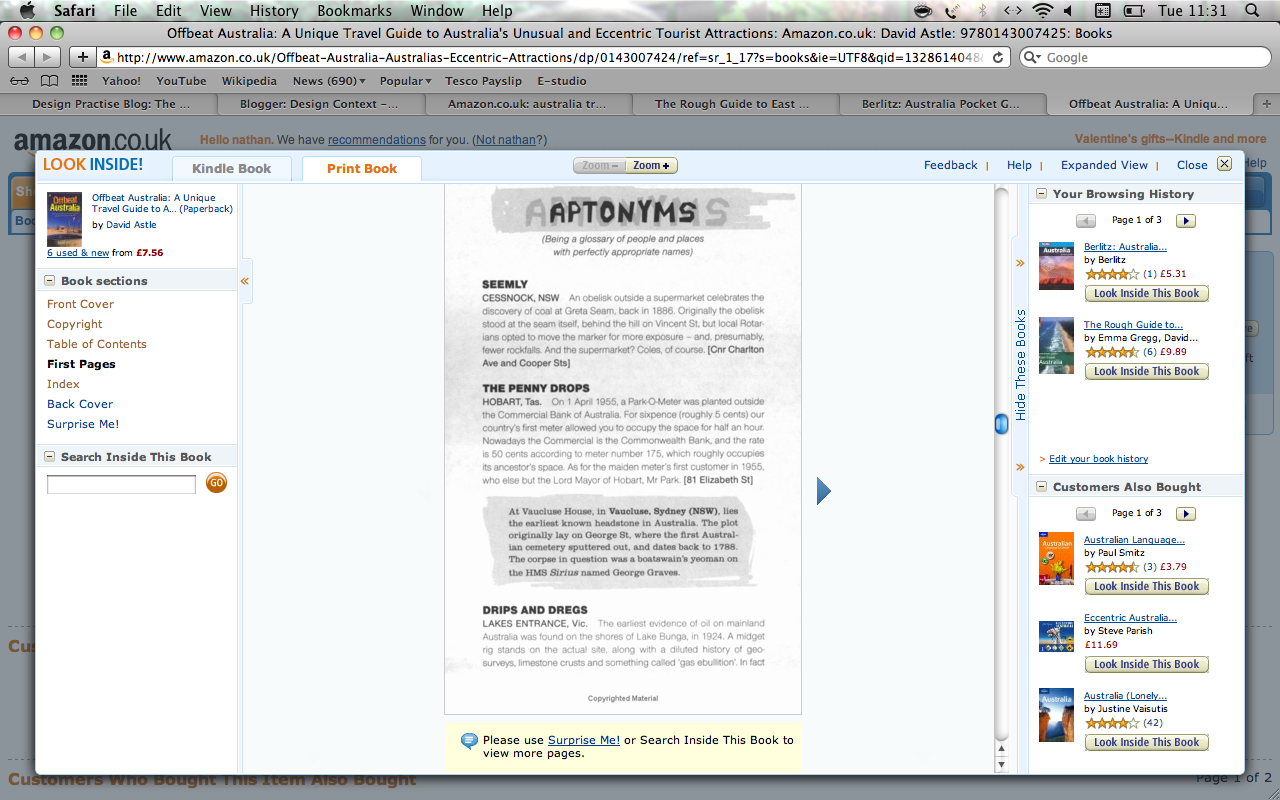Collapse left sidebar with double chevron
Viewport: 1280px width, 800px height.
pyautogui.click(x=245, y=281)
